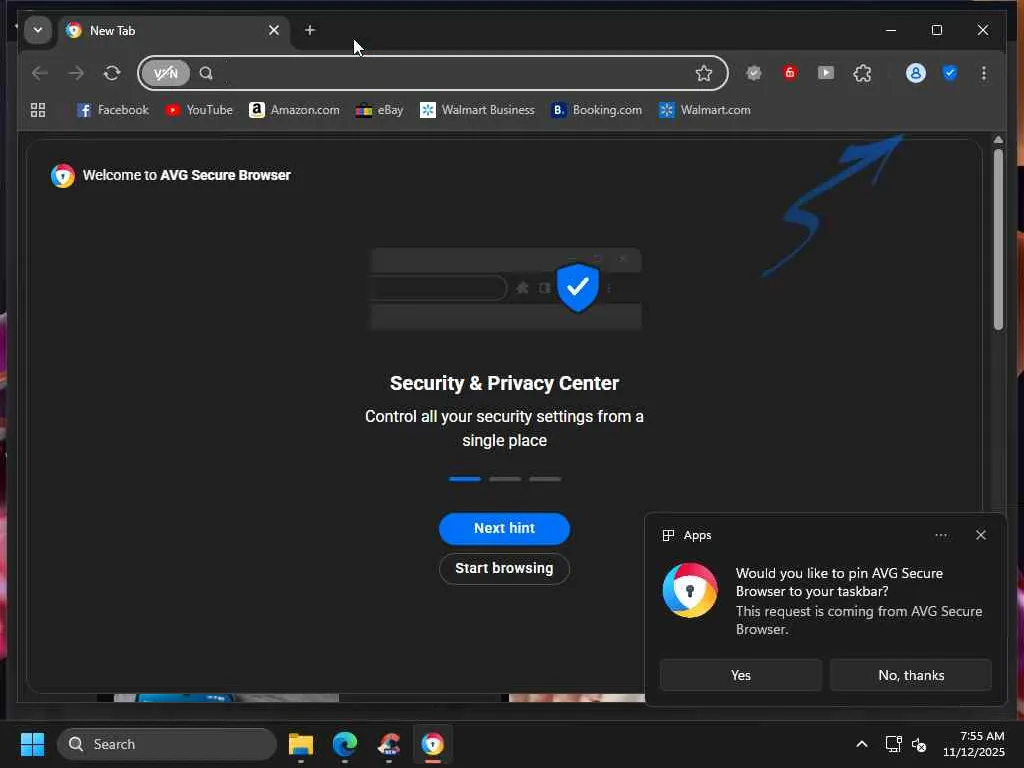Screen dimensions: 1024x768
Task: Open the gray shield badge extension icon
Action: coord(754,73)
